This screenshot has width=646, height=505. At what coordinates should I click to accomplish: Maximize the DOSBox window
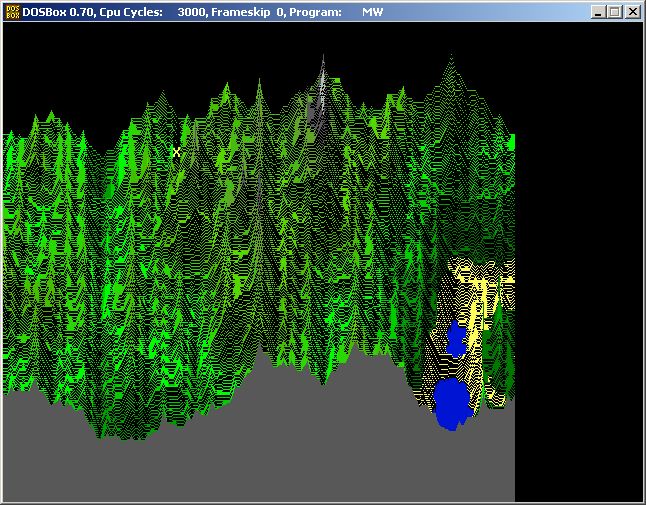point(614,12)
